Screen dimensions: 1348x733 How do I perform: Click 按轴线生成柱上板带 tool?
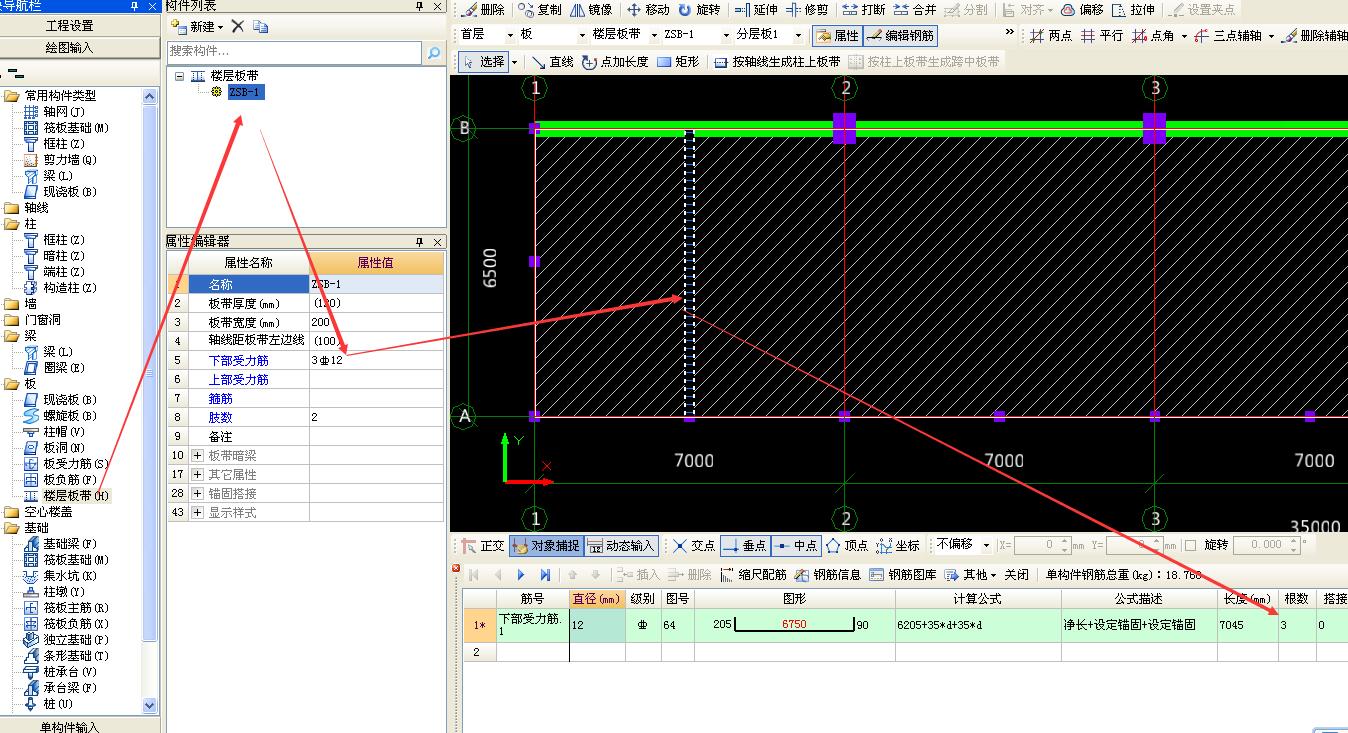[x=777, y=61]
